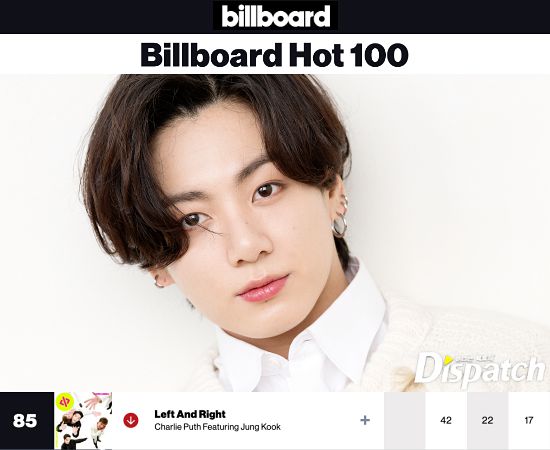This screenshot has width=550, height=450.
Task: Click the Charlie Puth Featuring Jung Kook credit
Action: click(217, 427)
